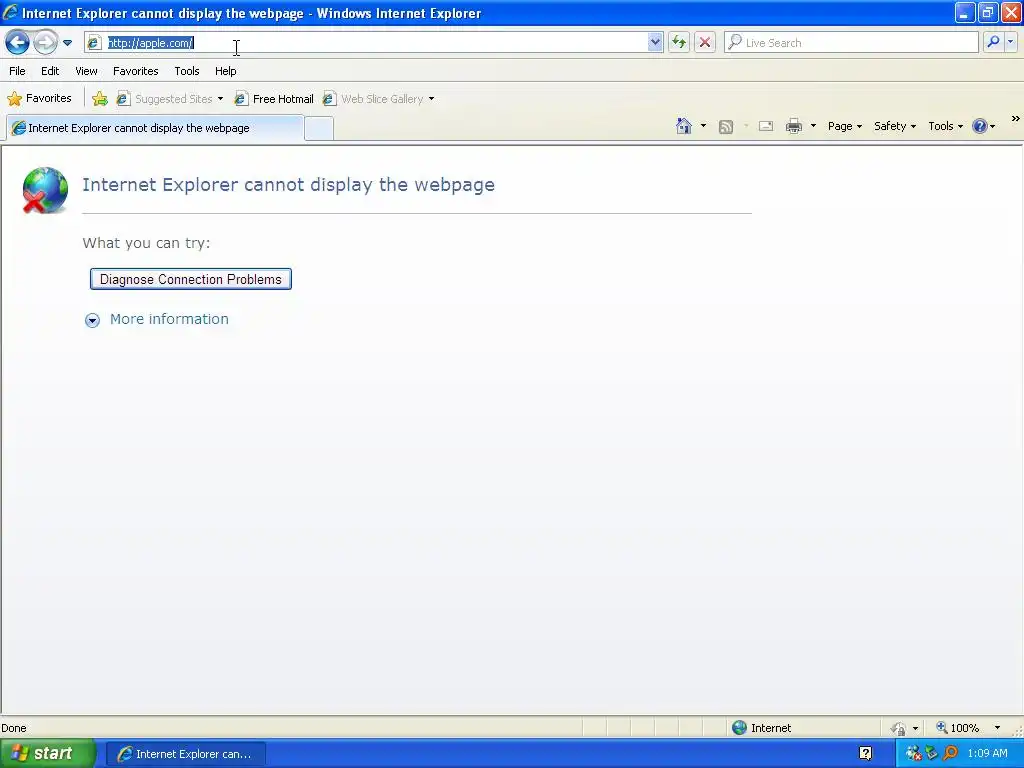
Task: Open Free Hotmail favorite
Action: (274, 99)
